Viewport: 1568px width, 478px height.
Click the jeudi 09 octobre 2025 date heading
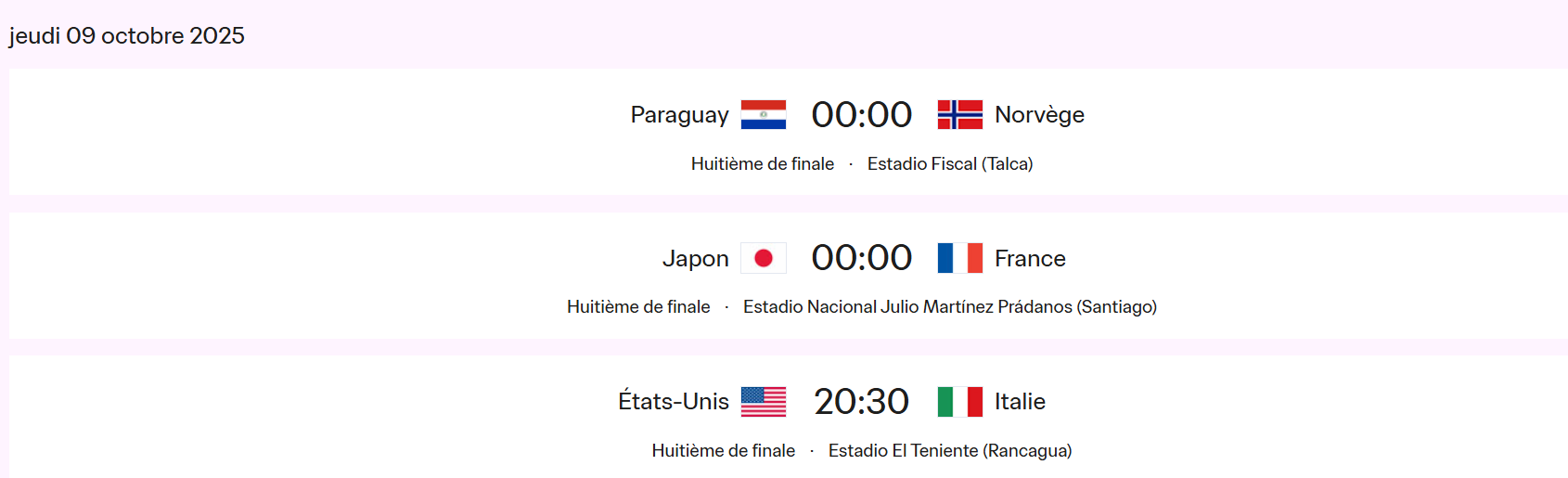[127, 36]
